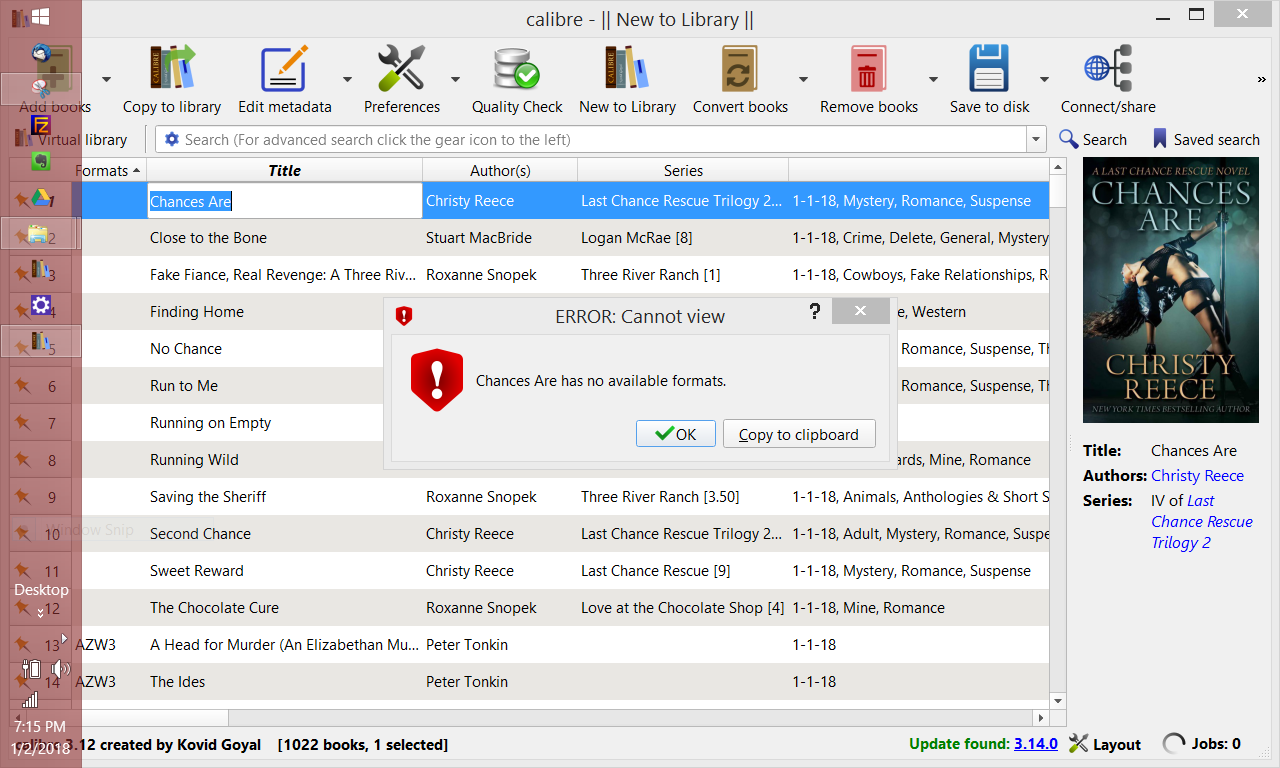
Task: Open the Last Chance Rescue Trilogy 2 series link
Action: [x=1201, y=522]
